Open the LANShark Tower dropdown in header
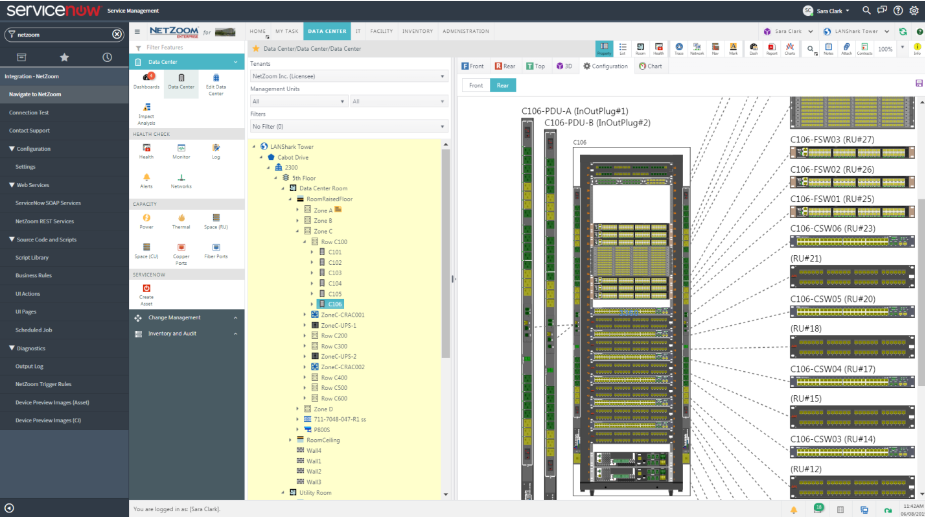The image size is (925, 517). (856, 31)
